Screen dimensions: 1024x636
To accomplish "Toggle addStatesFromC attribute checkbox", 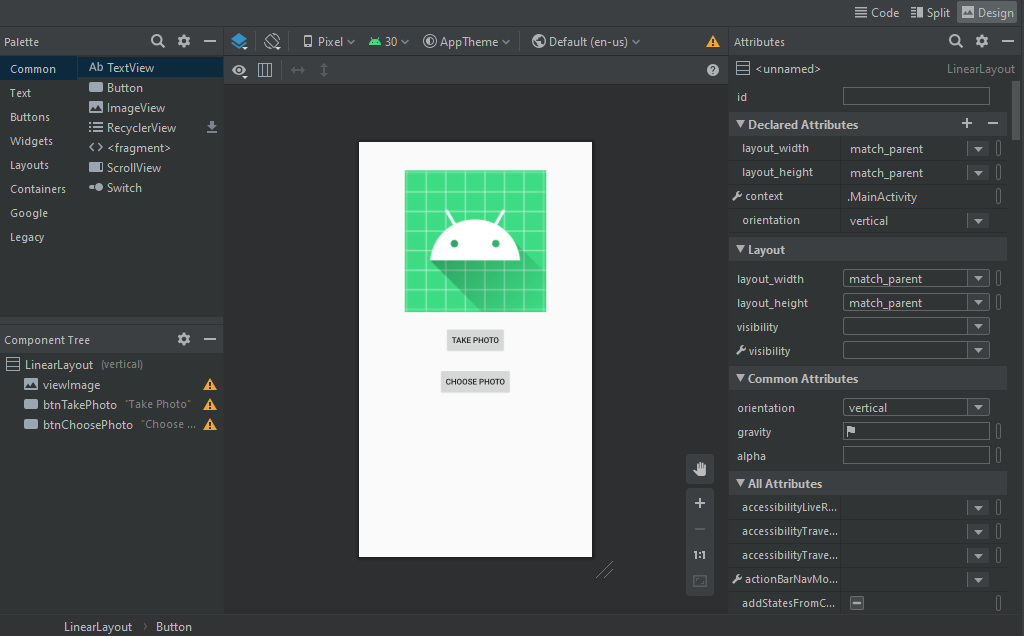I will point(856,602).
